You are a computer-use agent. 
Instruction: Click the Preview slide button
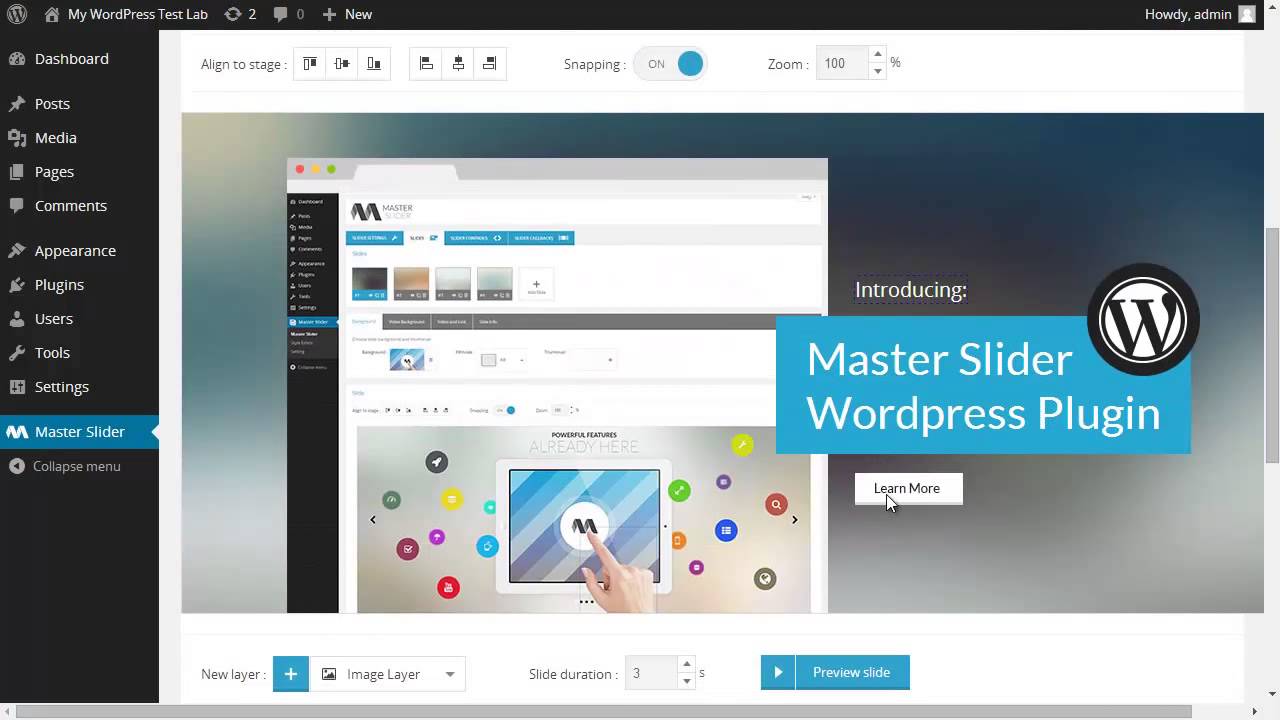coord(835,672)
